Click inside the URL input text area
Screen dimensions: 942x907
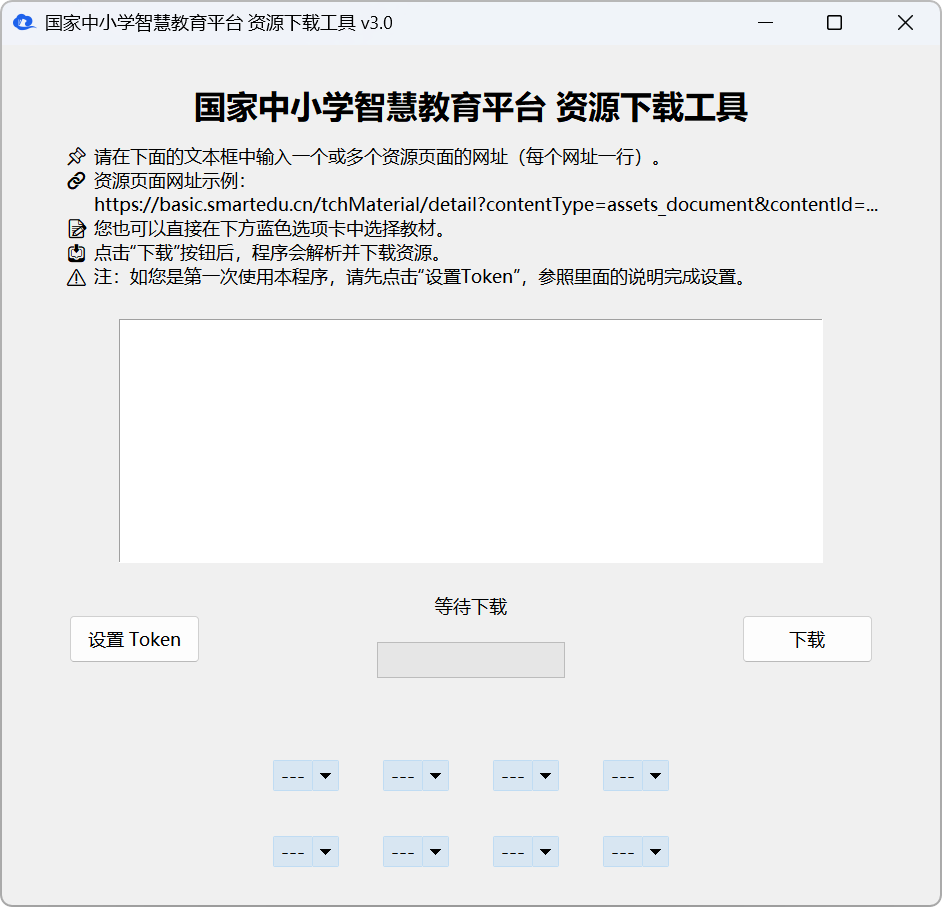[x=470, y=440]
